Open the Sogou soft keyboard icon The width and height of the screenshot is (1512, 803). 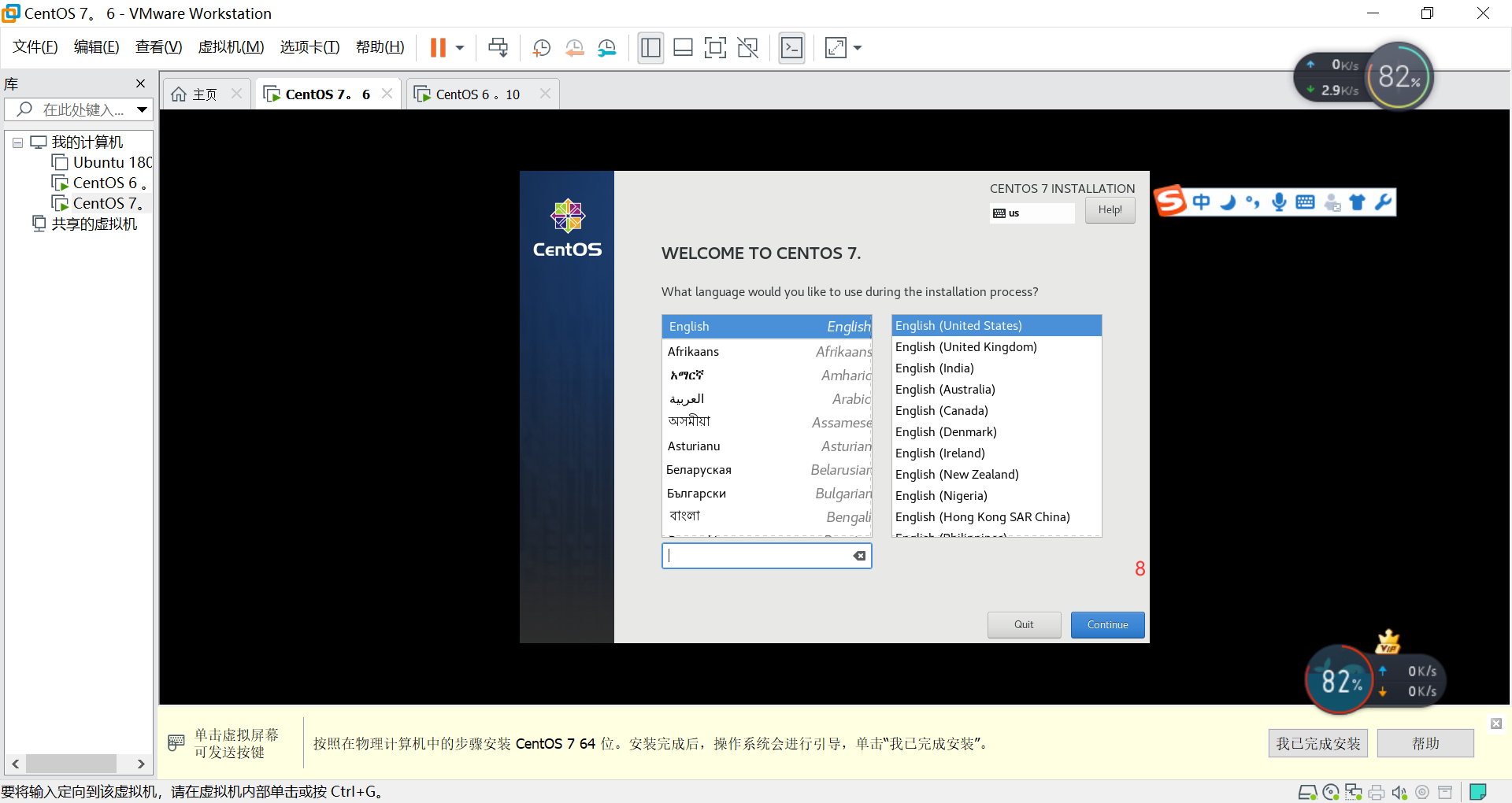pyautogui.click(x=1305, y=202)
